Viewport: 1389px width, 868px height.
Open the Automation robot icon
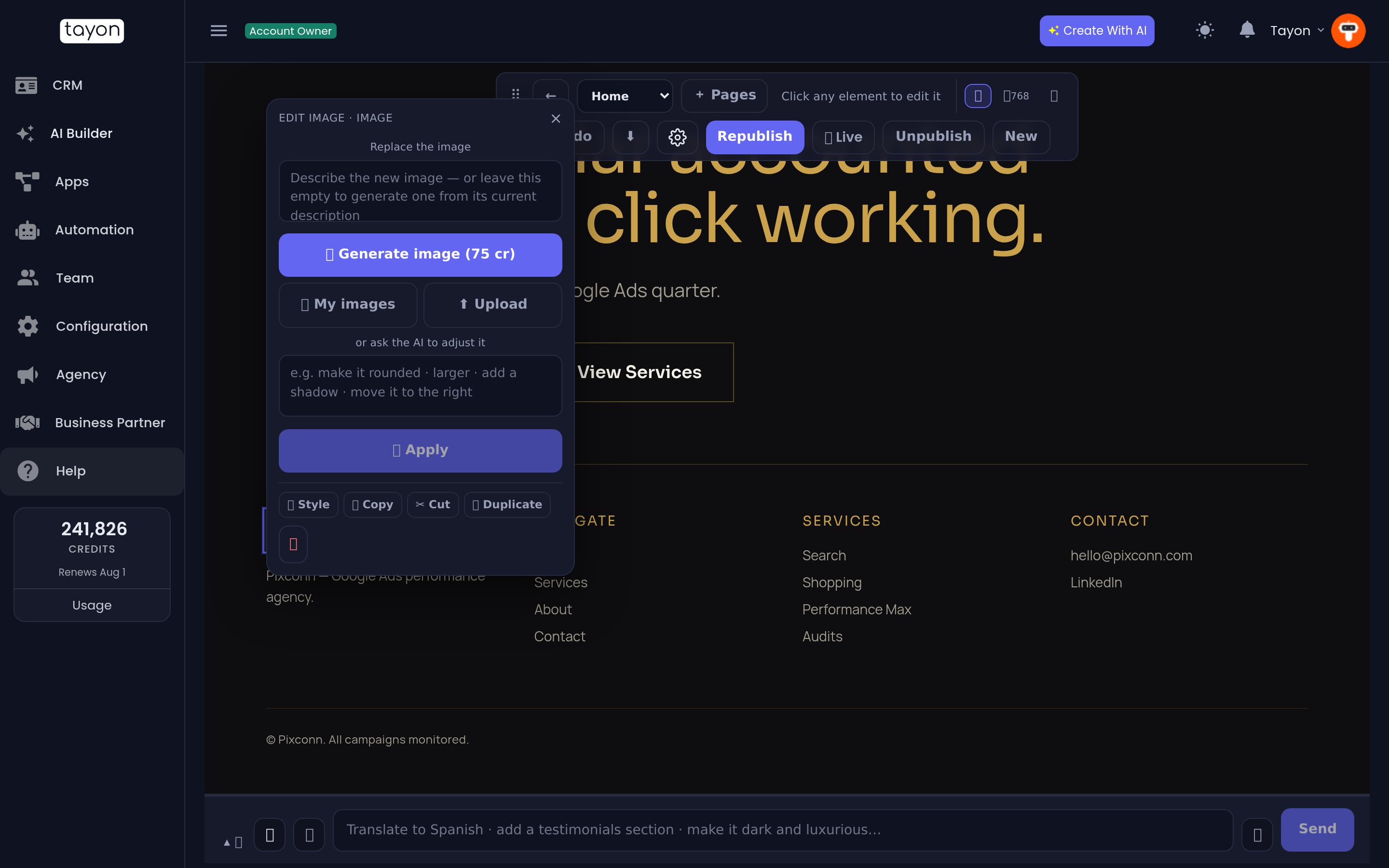[27, 230]
